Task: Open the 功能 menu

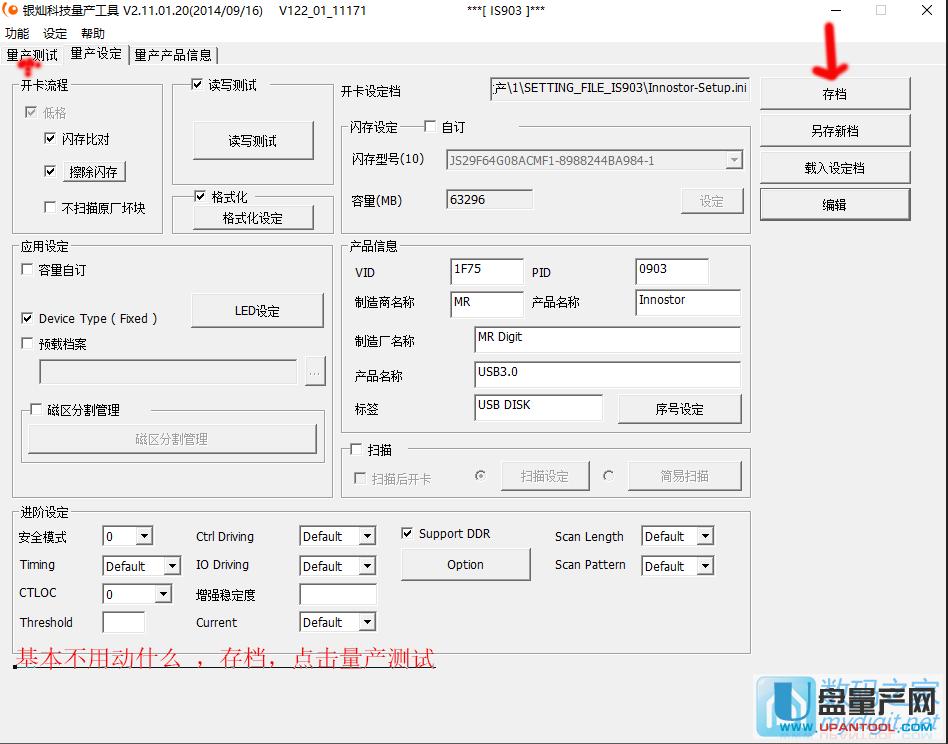Action: click(16, 33)
